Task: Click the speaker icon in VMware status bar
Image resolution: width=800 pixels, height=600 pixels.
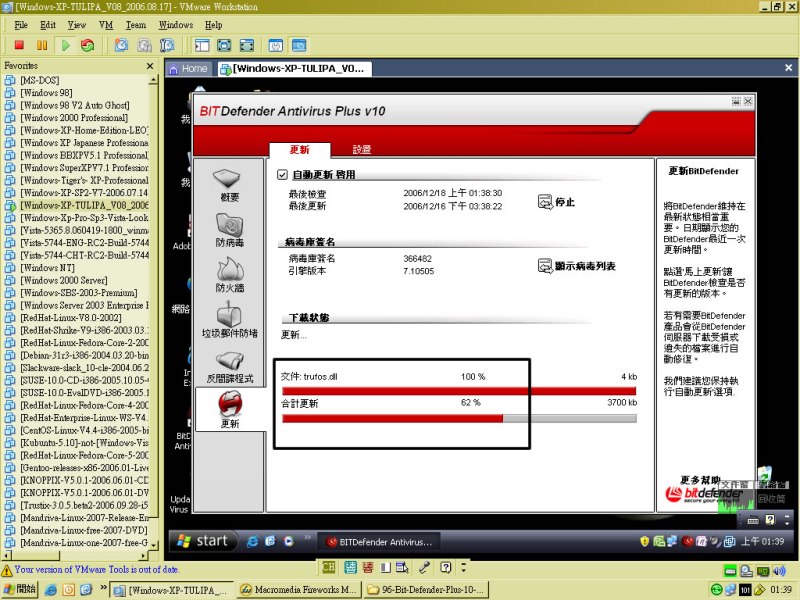Action: point(779,571)
